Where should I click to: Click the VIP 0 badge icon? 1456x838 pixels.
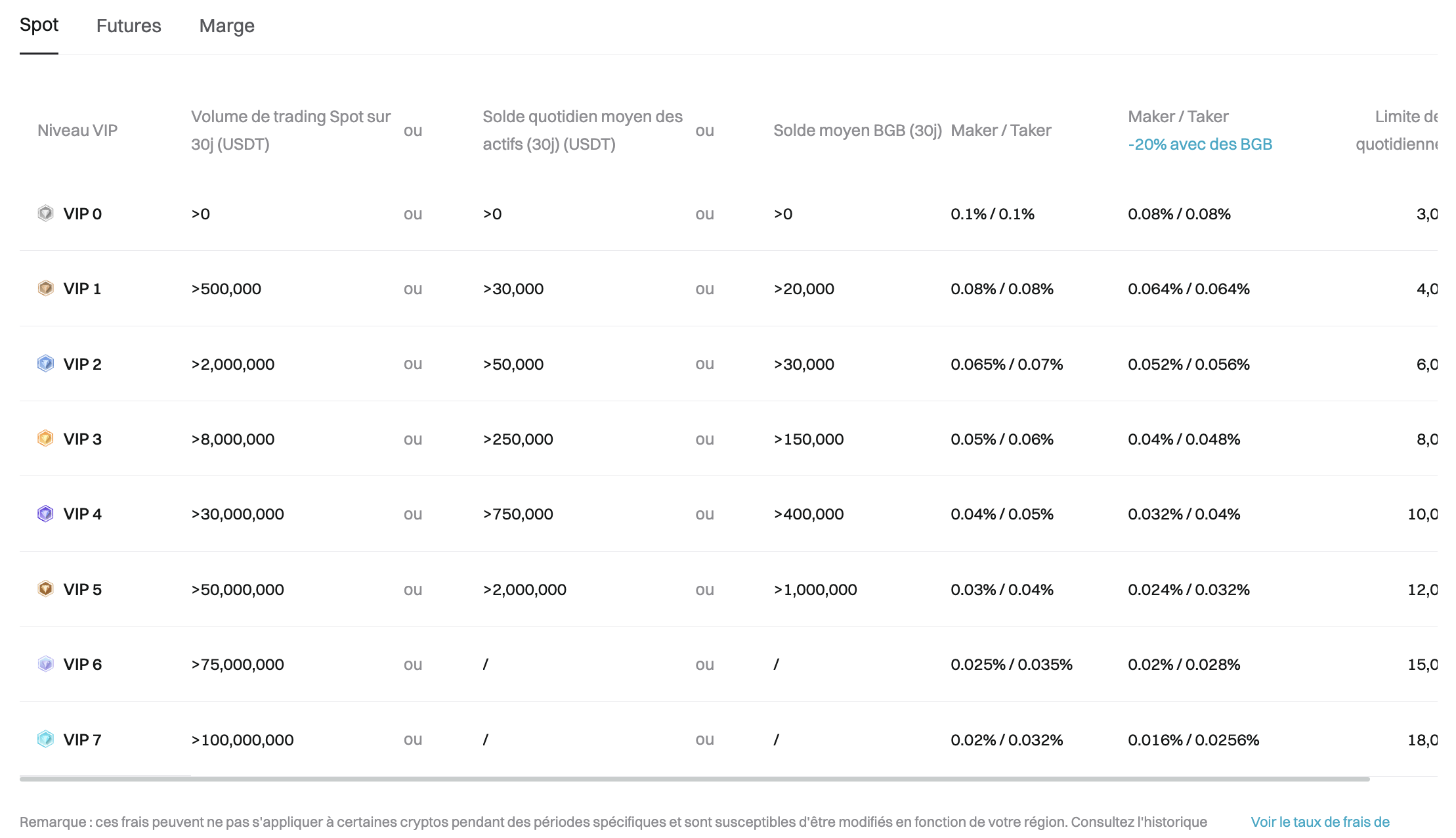[45, 213]
